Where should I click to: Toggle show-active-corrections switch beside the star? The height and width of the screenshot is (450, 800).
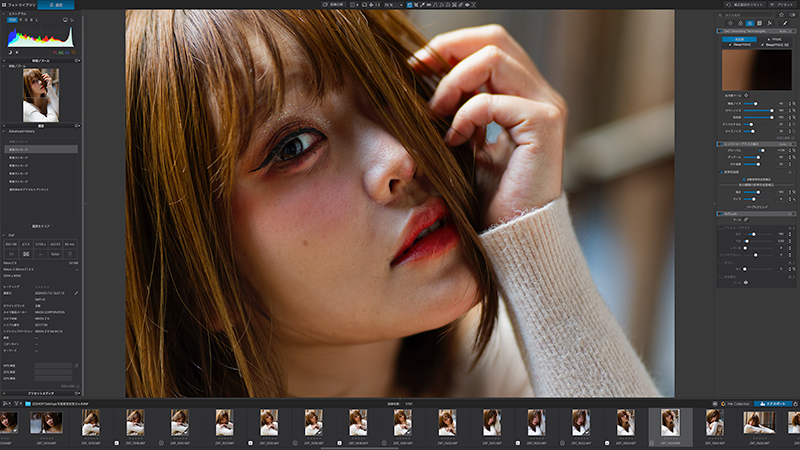(x=792, y=15)
